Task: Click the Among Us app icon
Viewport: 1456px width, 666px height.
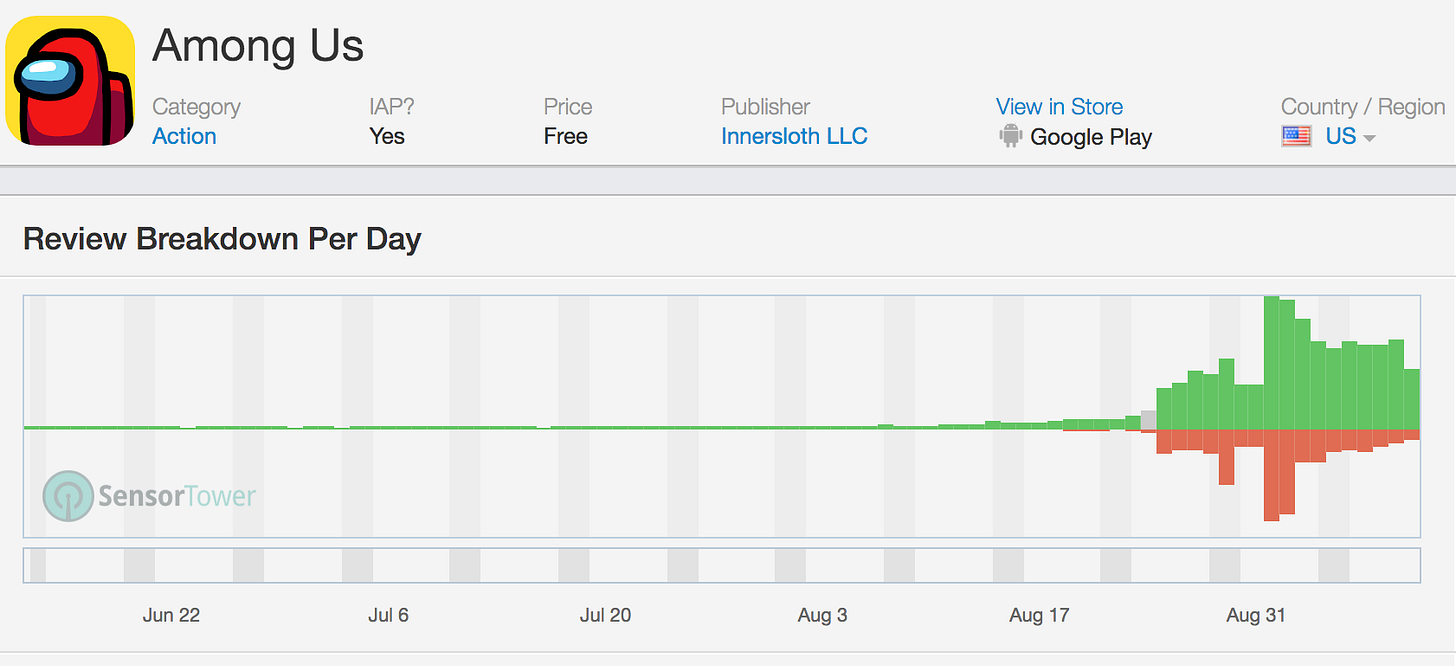Action: click(x=70, y=80)
